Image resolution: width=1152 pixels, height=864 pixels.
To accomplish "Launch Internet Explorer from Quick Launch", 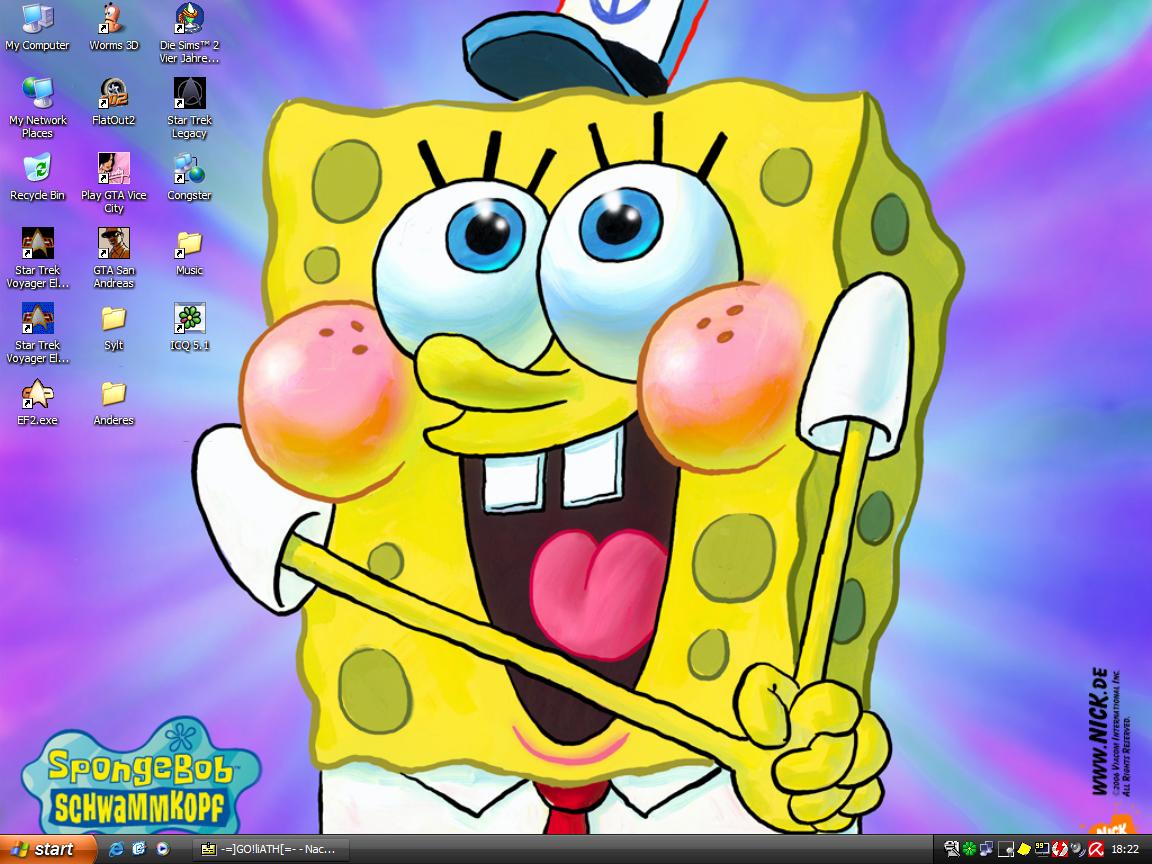I will click(x=116, y=849).
